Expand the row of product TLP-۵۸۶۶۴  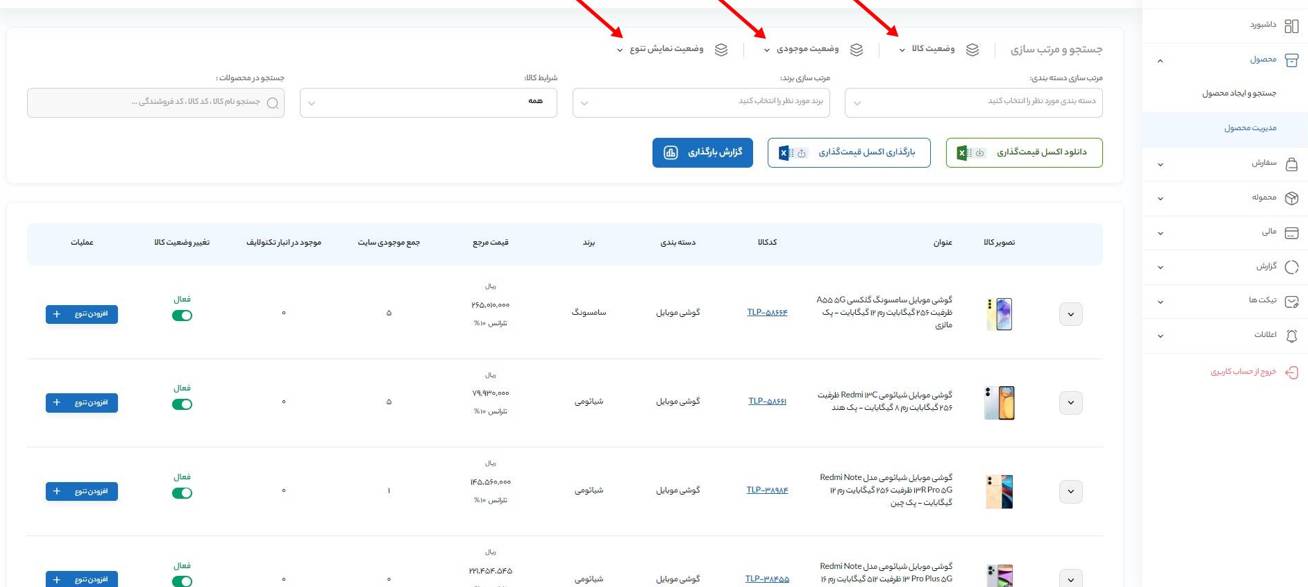[x=1071, y=314]
